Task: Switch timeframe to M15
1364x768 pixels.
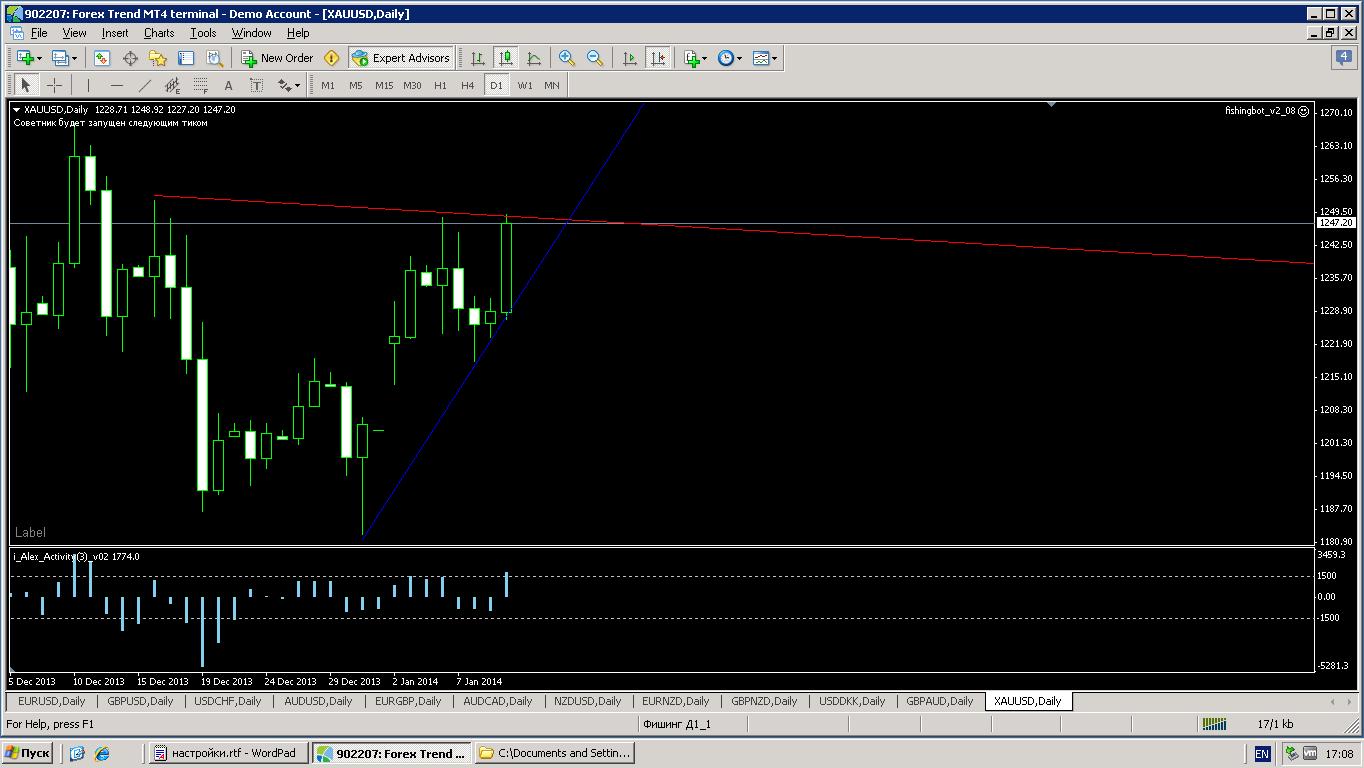Action: coord(384,85)
